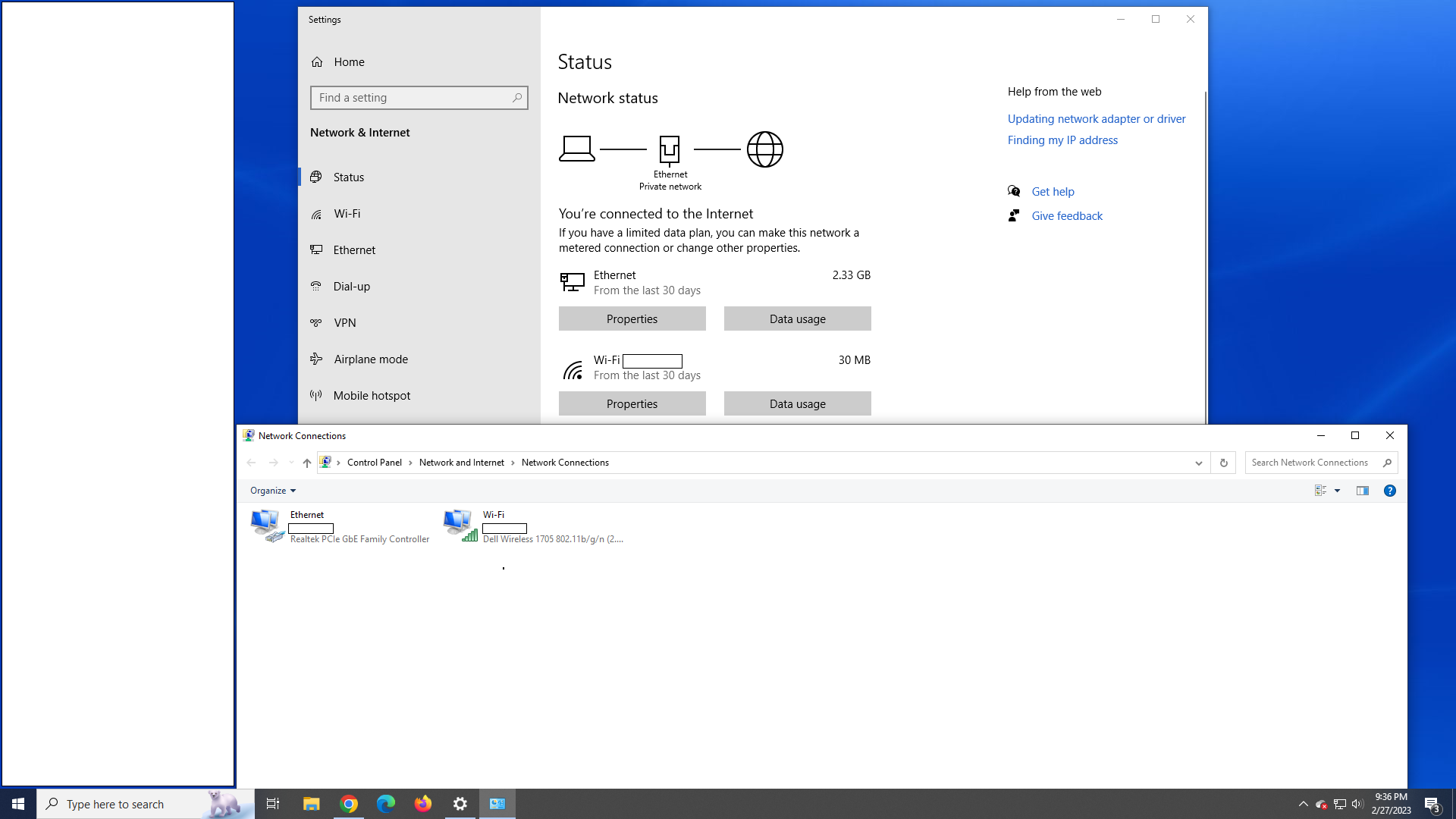Open the notification center icon
1456x819 pixels.
(x=1432, y=804)
